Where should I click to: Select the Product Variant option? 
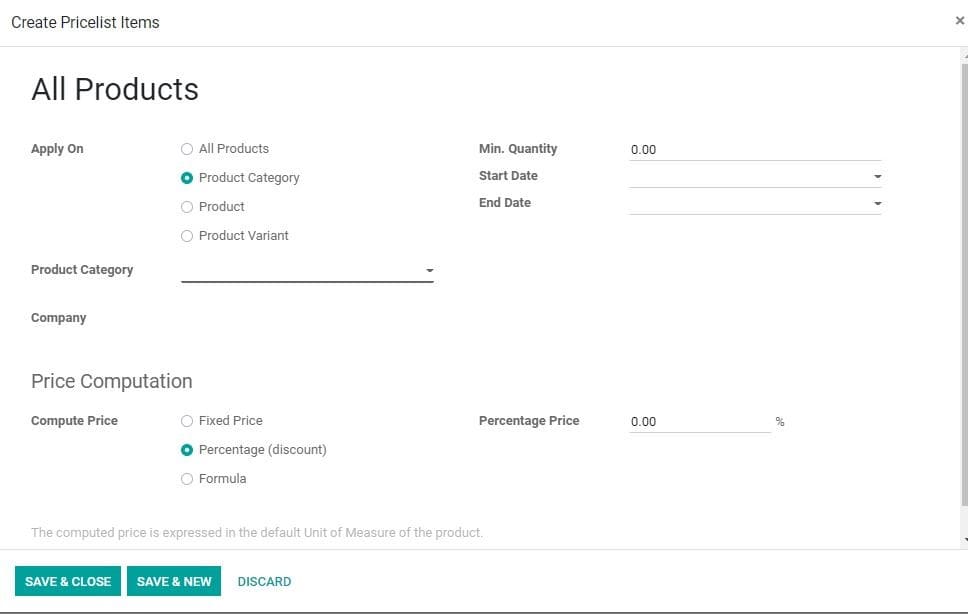[187, 236]
